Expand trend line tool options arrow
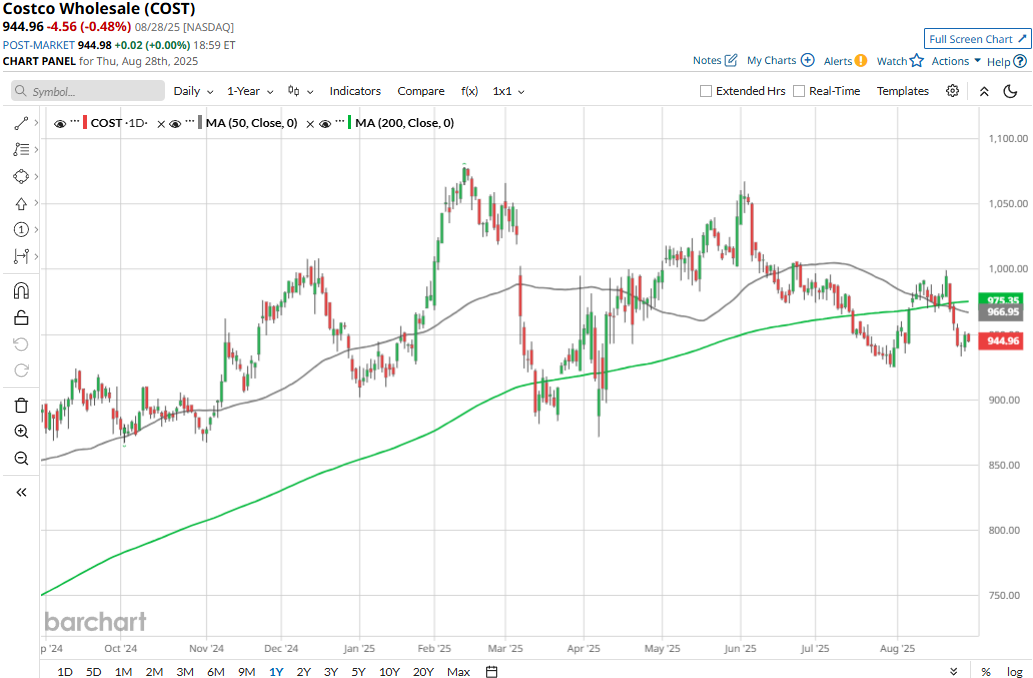The width and height of the screenshot is (1033, 678). 36,123
